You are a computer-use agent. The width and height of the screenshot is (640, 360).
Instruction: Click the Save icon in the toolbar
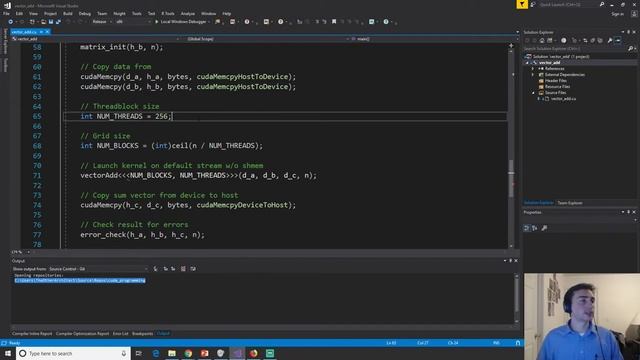coord(51,22)
